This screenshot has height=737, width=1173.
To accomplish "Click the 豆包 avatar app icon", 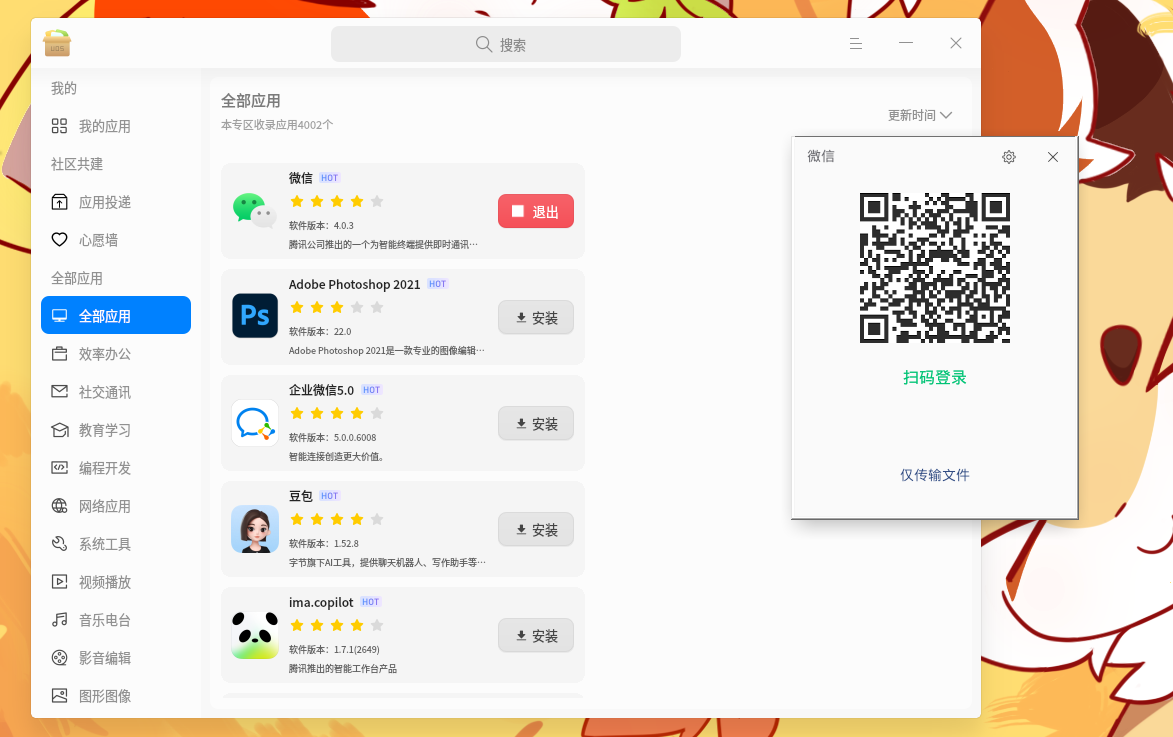I will (255, 529).
